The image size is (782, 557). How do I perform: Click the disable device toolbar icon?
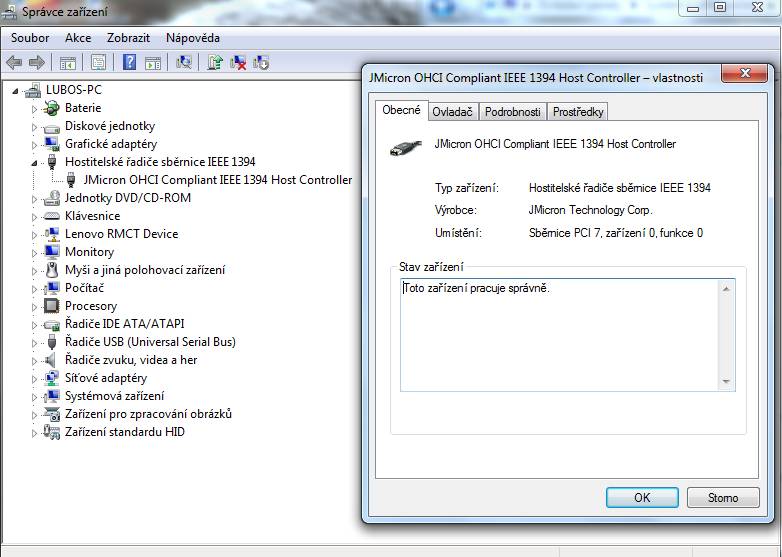pos(261,62)
